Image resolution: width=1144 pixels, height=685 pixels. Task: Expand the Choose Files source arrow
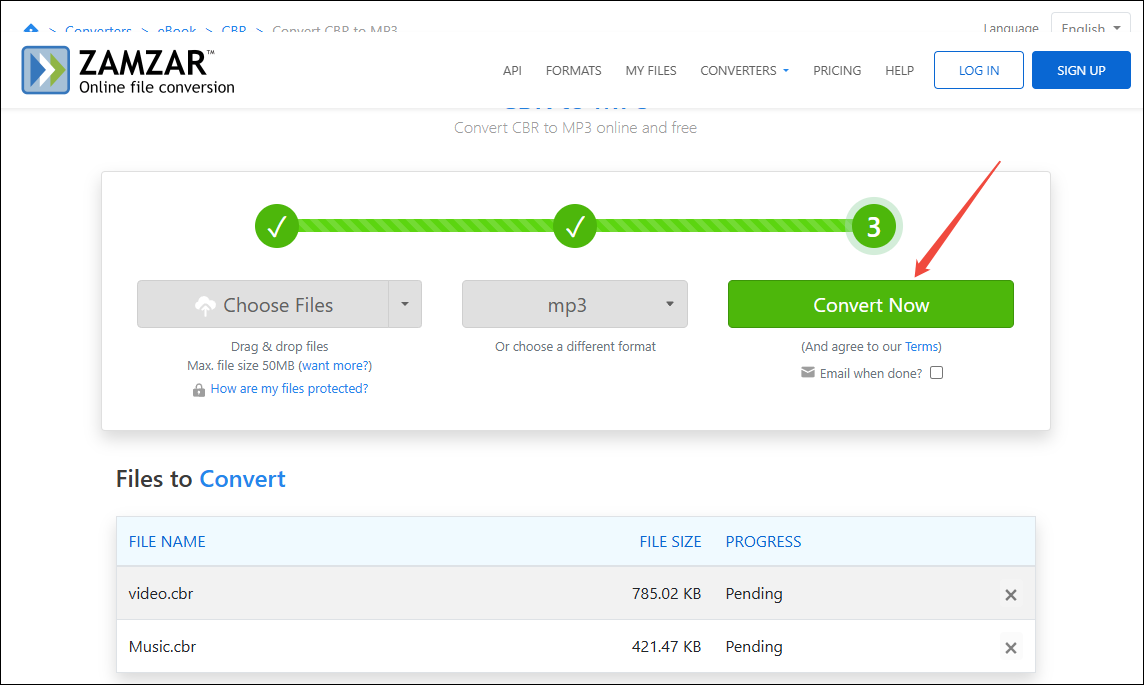pyautogui.click(x=405, y=304)
